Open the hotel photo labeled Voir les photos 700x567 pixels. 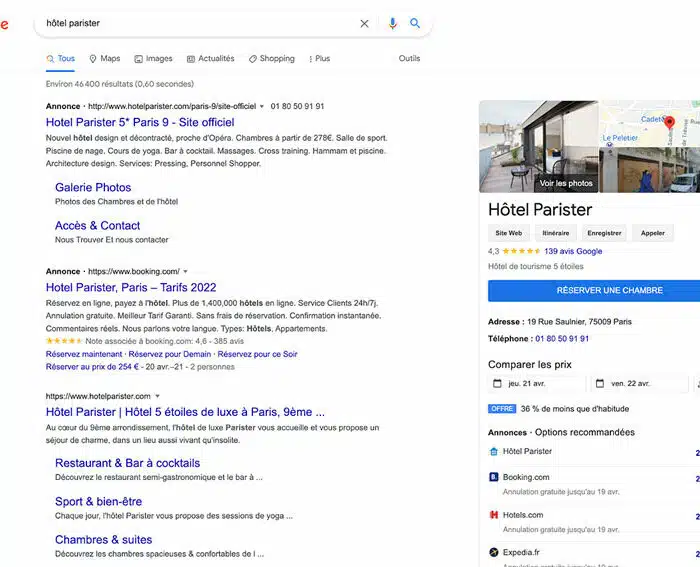coord(538,147)
